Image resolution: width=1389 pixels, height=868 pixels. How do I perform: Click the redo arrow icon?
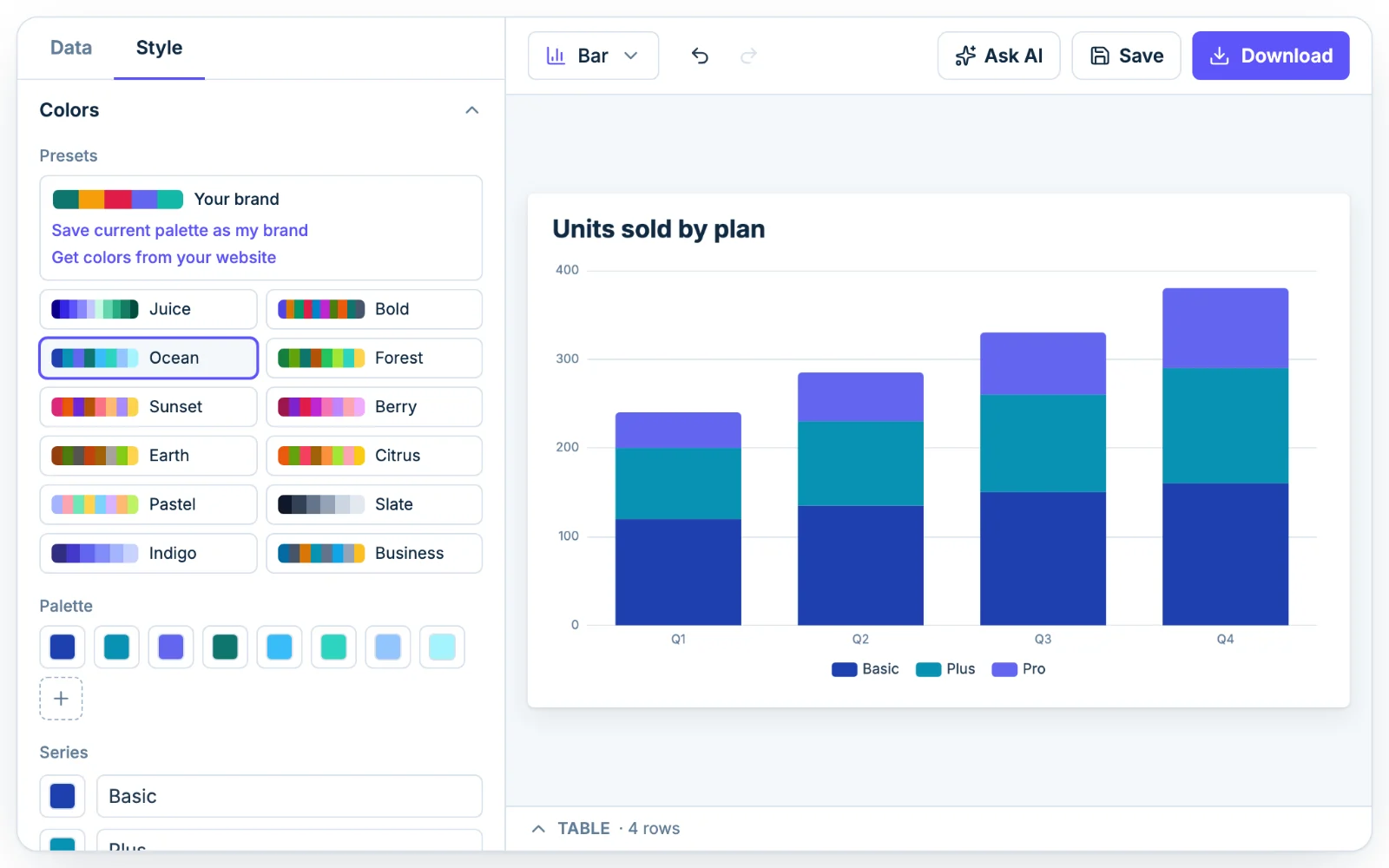coord(748,56)
